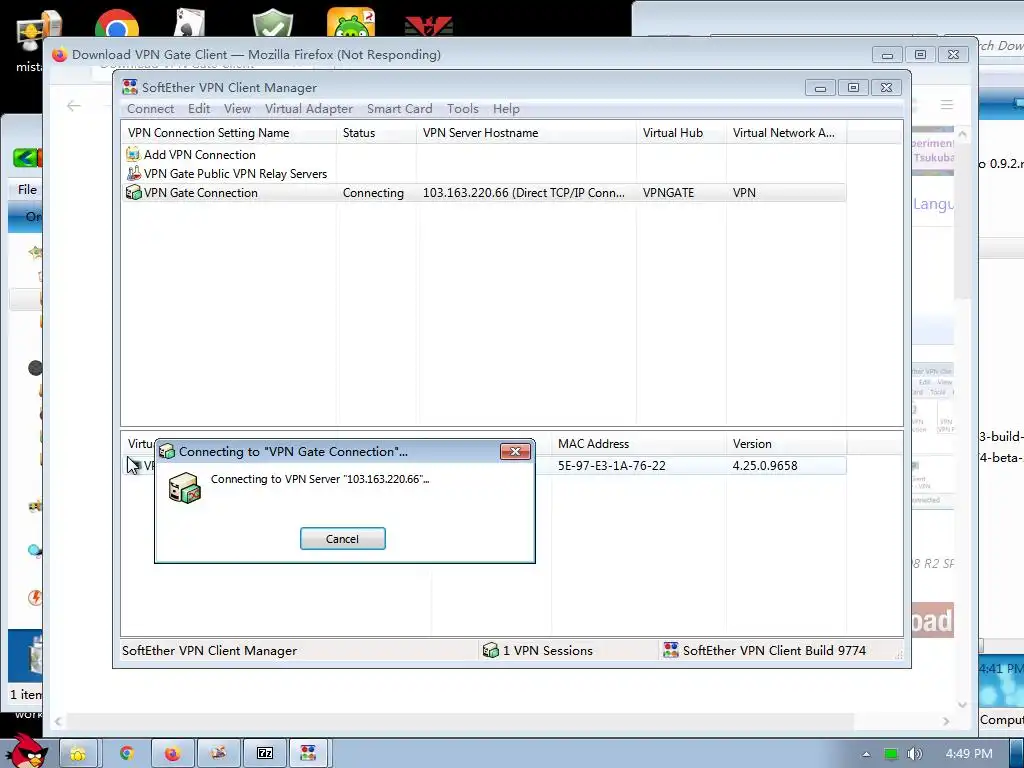Viewport: 1024px width, 768px height.
Task: Open File menu in left background window
Action: (27, 189)
